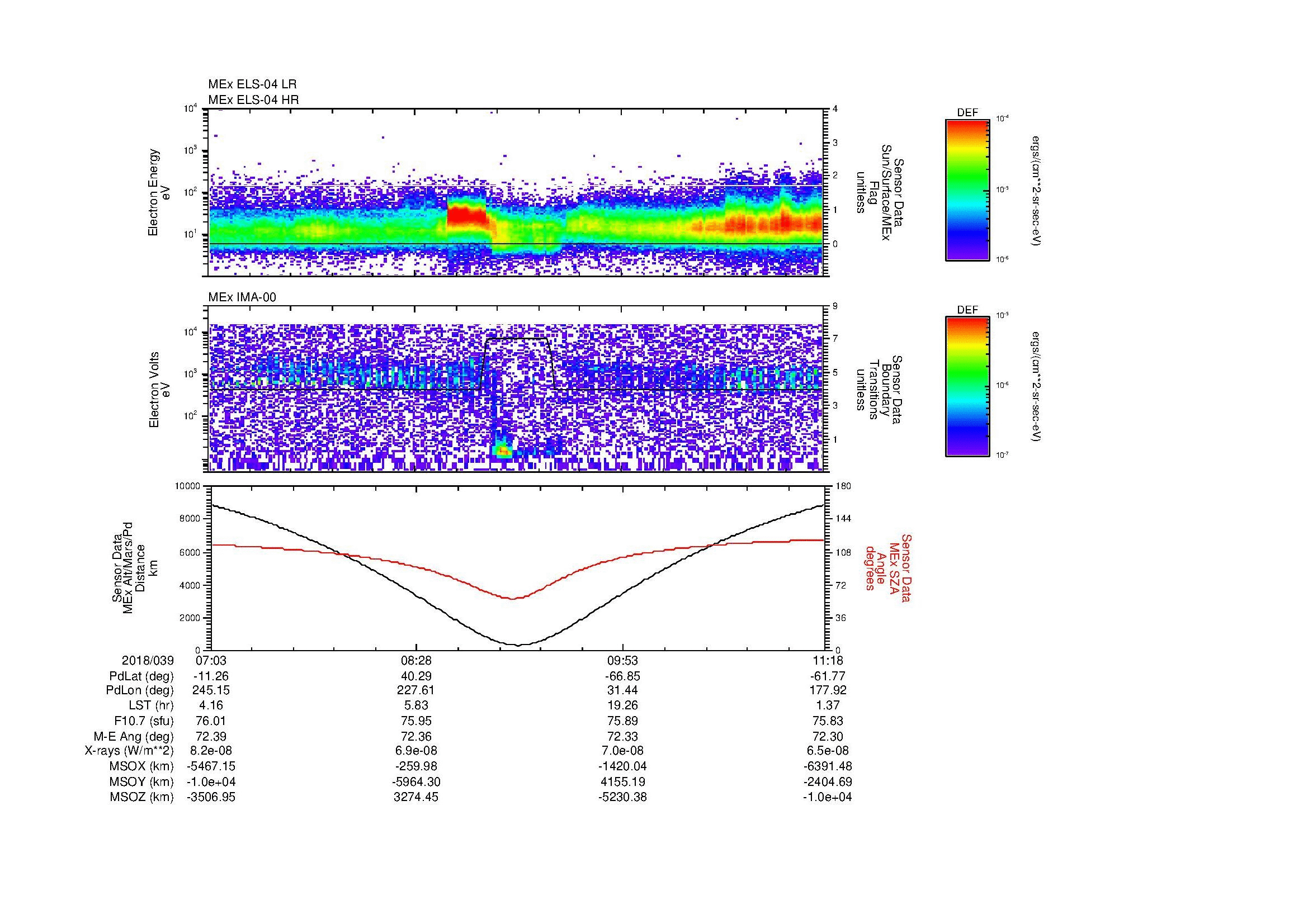1308x924 pixels.
Task: Click the 'MEx ELS-04 LR' plot title
Action: (252, 84)
